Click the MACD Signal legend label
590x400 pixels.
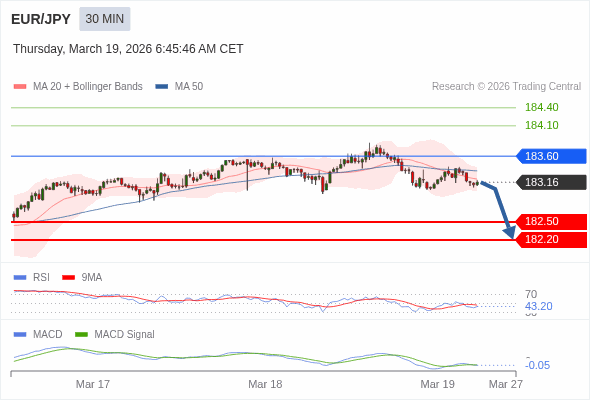point(125,335)
